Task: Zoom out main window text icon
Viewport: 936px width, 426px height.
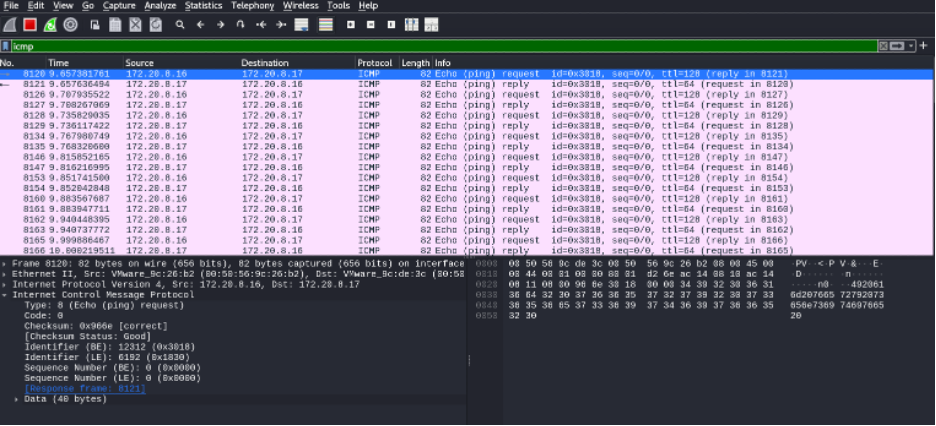Action: (371, 25)
